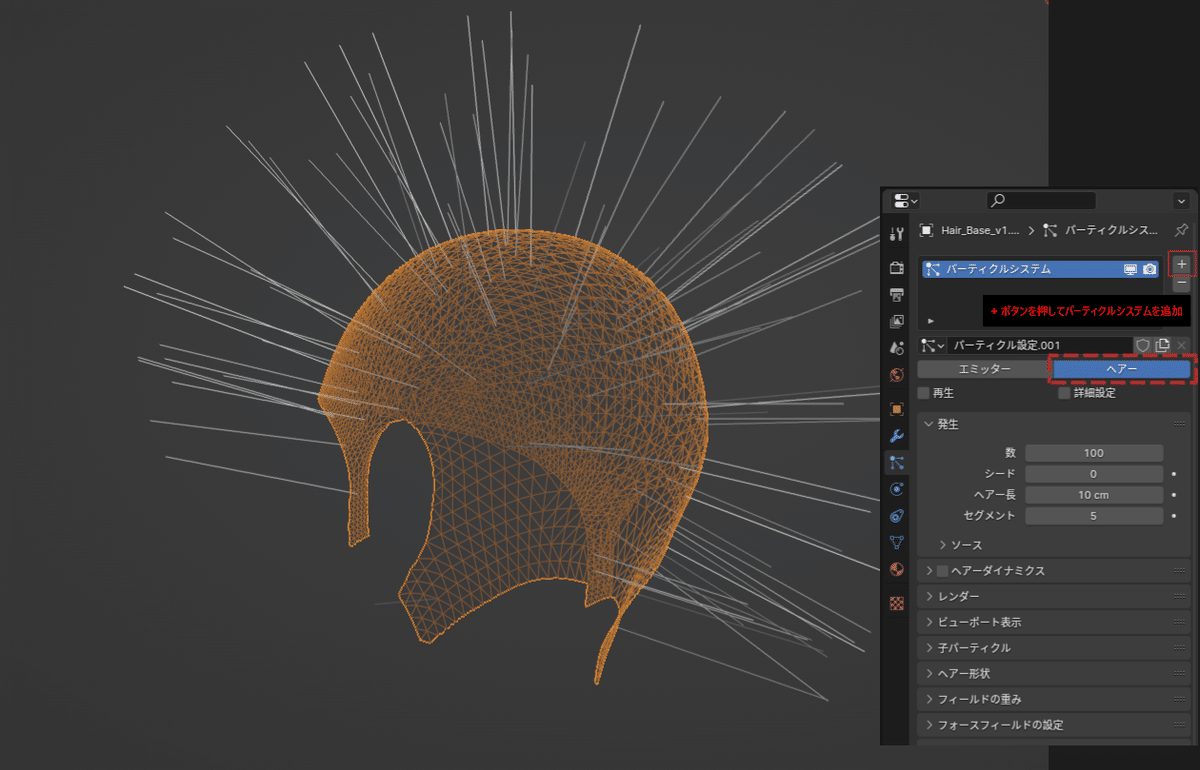
Task: Expand the ソース subpanel
Action: (942, 545)
